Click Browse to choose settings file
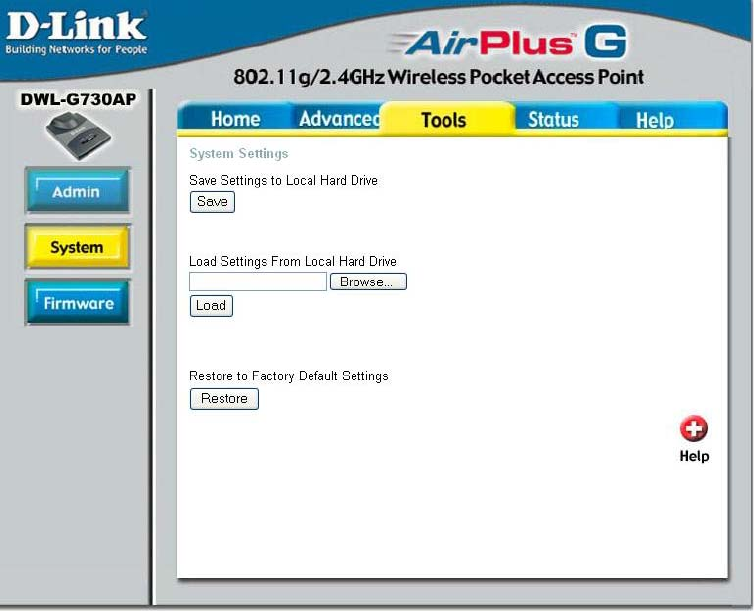754x611 pixels. (x=368, y=282)
